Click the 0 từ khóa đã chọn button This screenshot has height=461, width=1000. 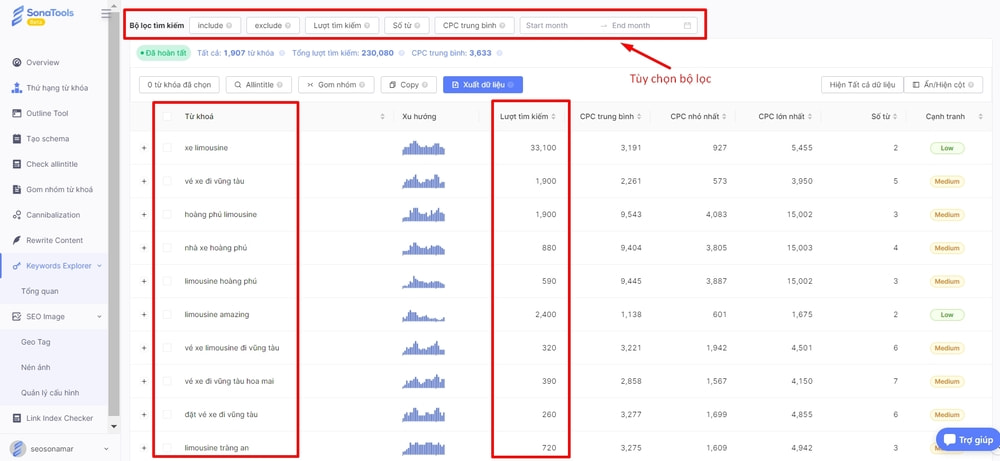[179, 85]
